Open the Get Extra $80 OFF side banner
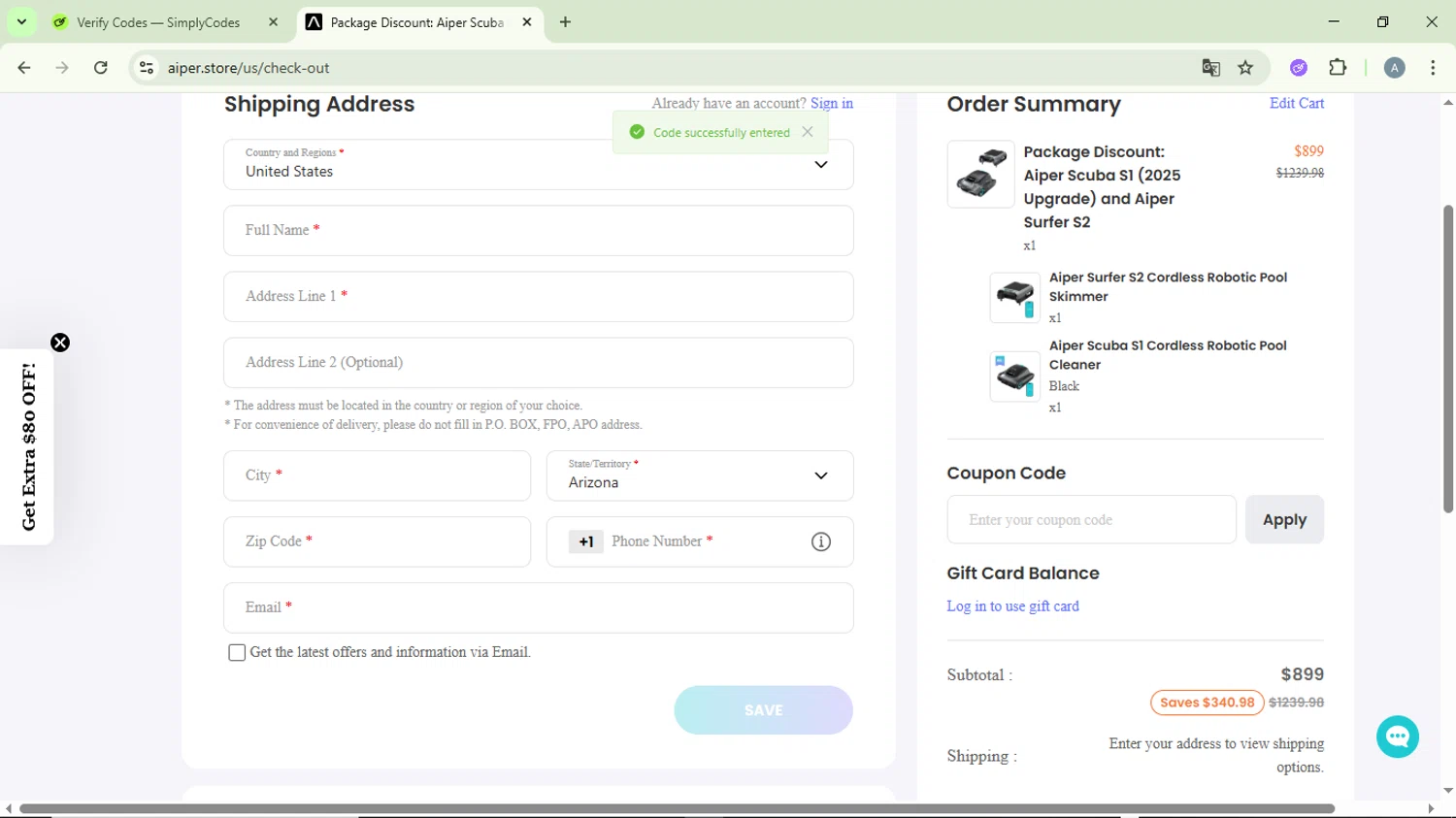This screenshot has height=818, width=1456. tap(27, 446)
